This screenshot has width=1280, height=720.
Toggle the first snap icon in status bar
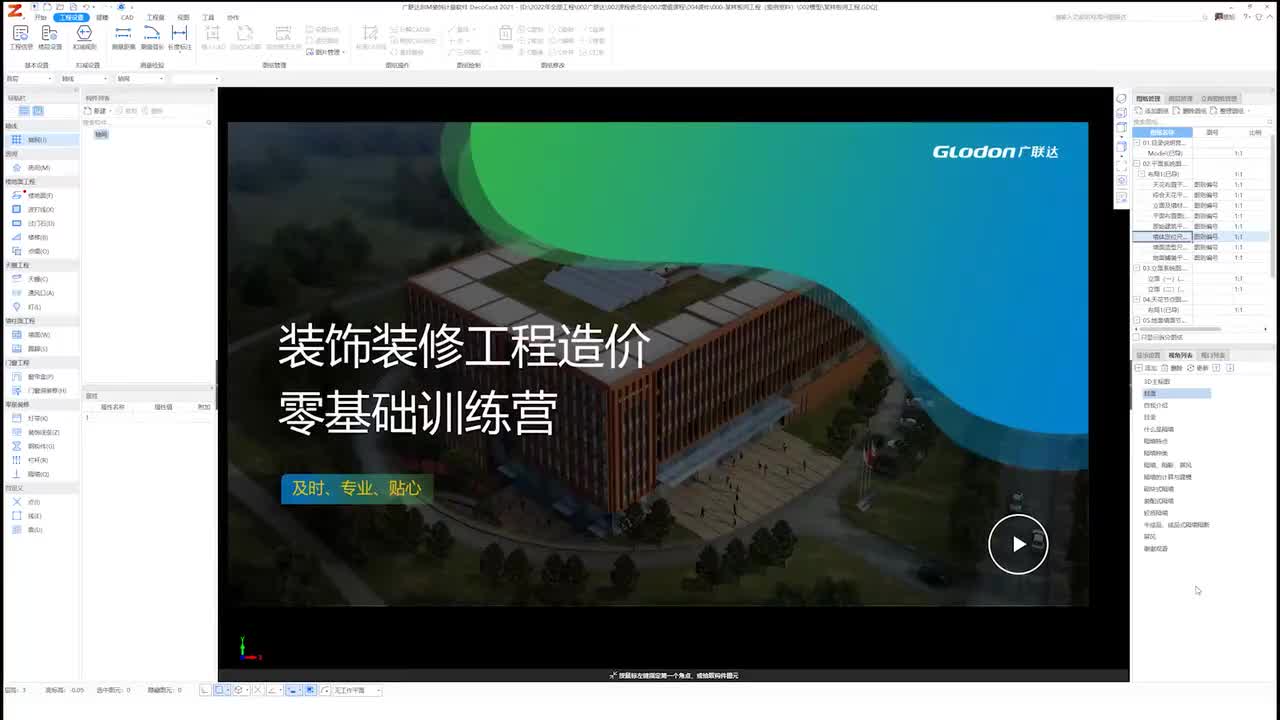205,690
